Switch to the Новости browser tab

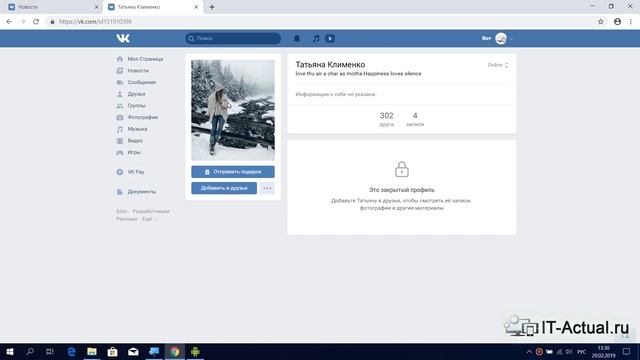(x=51, y=7)
